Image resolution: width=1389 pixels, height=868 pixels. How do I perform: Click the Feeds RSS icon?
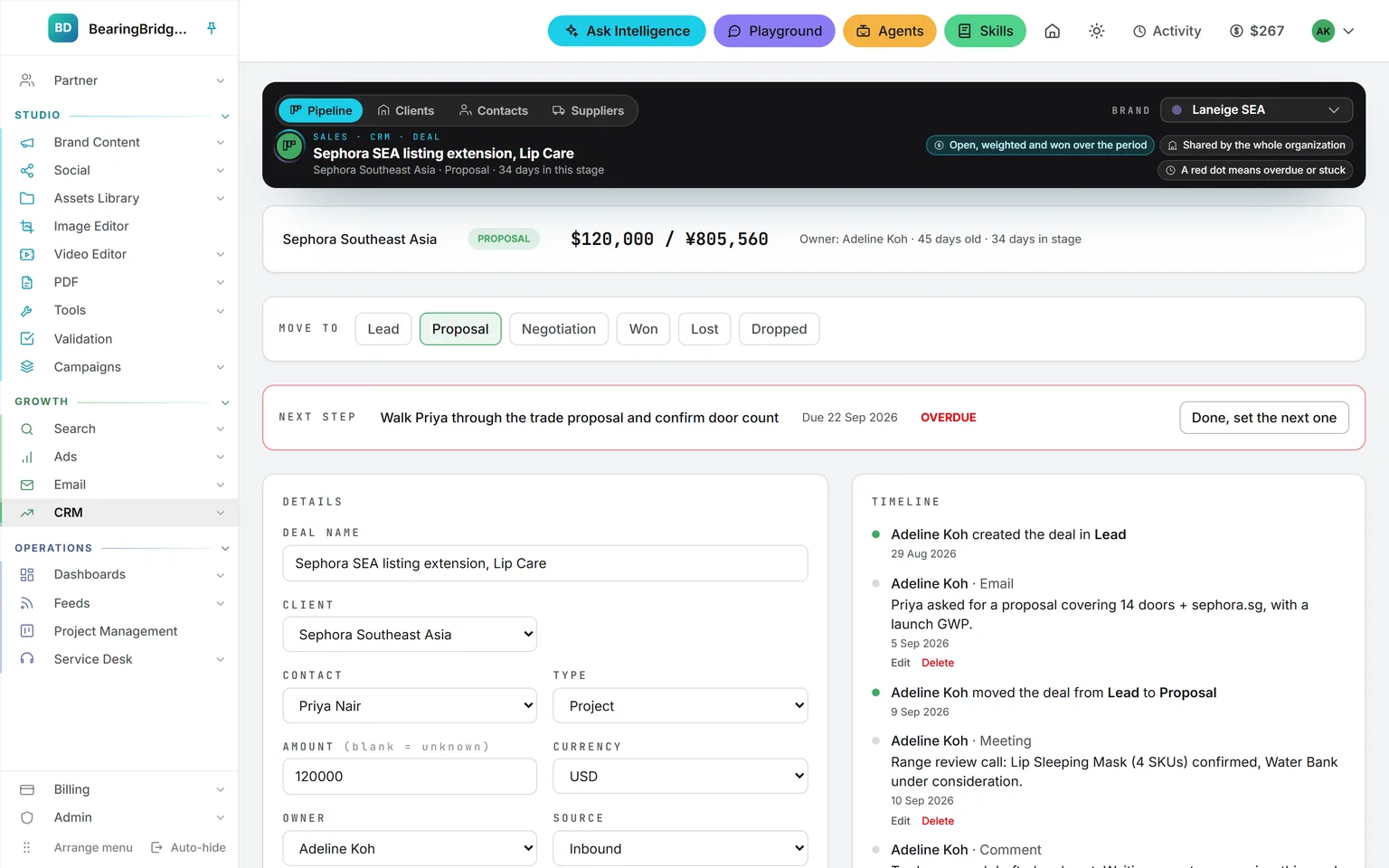click(x=27, y=603)
